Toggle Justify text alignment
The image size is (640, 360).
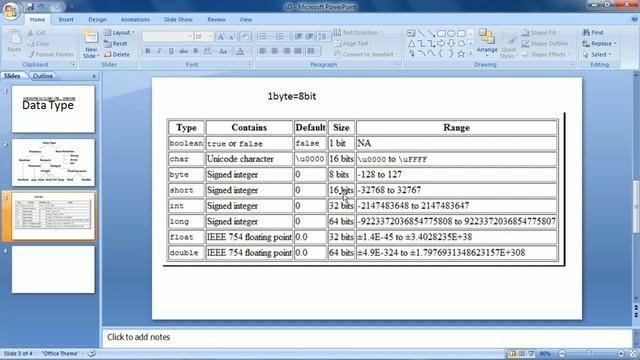(x=298, y=51)
